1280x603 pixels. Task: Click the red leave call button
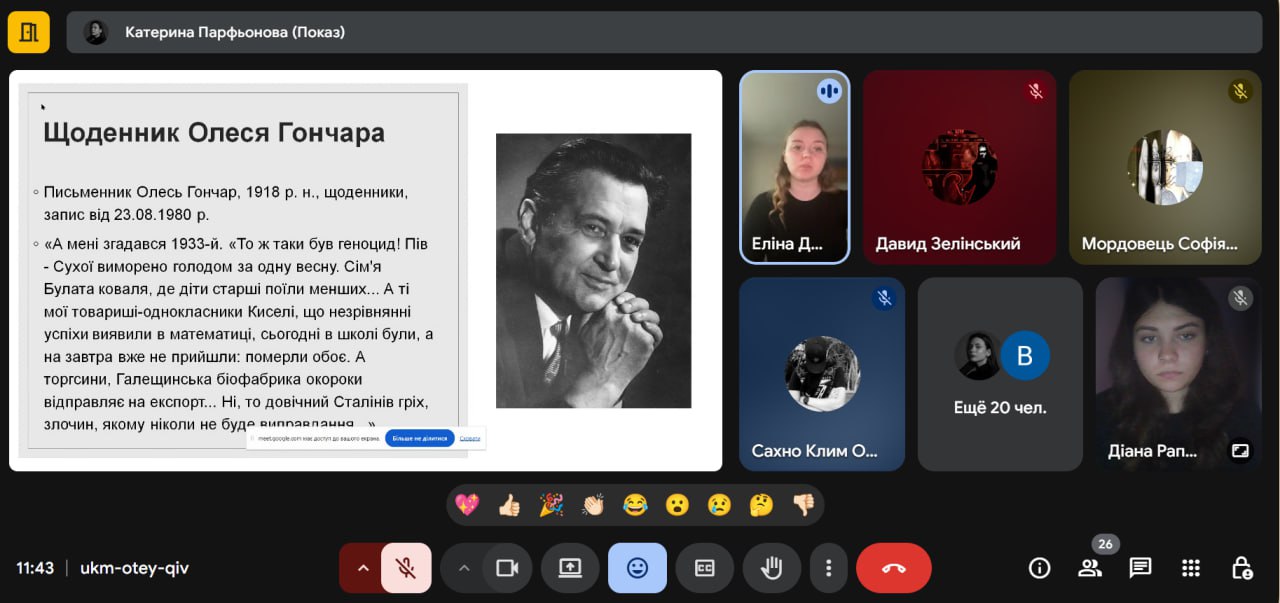click(893, 568)
